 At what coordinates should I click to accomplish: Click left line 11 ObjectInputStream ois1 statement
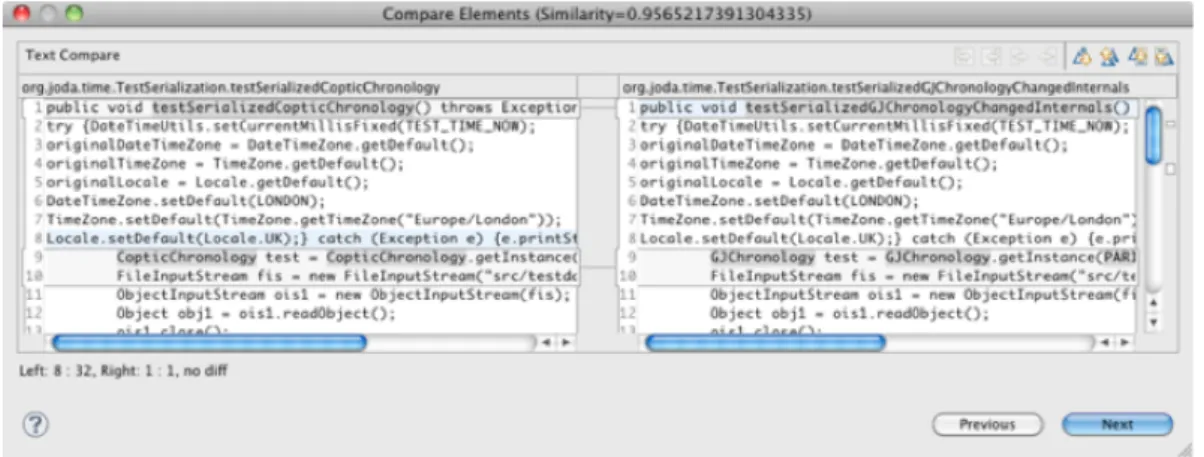click(x=343, y=295)
